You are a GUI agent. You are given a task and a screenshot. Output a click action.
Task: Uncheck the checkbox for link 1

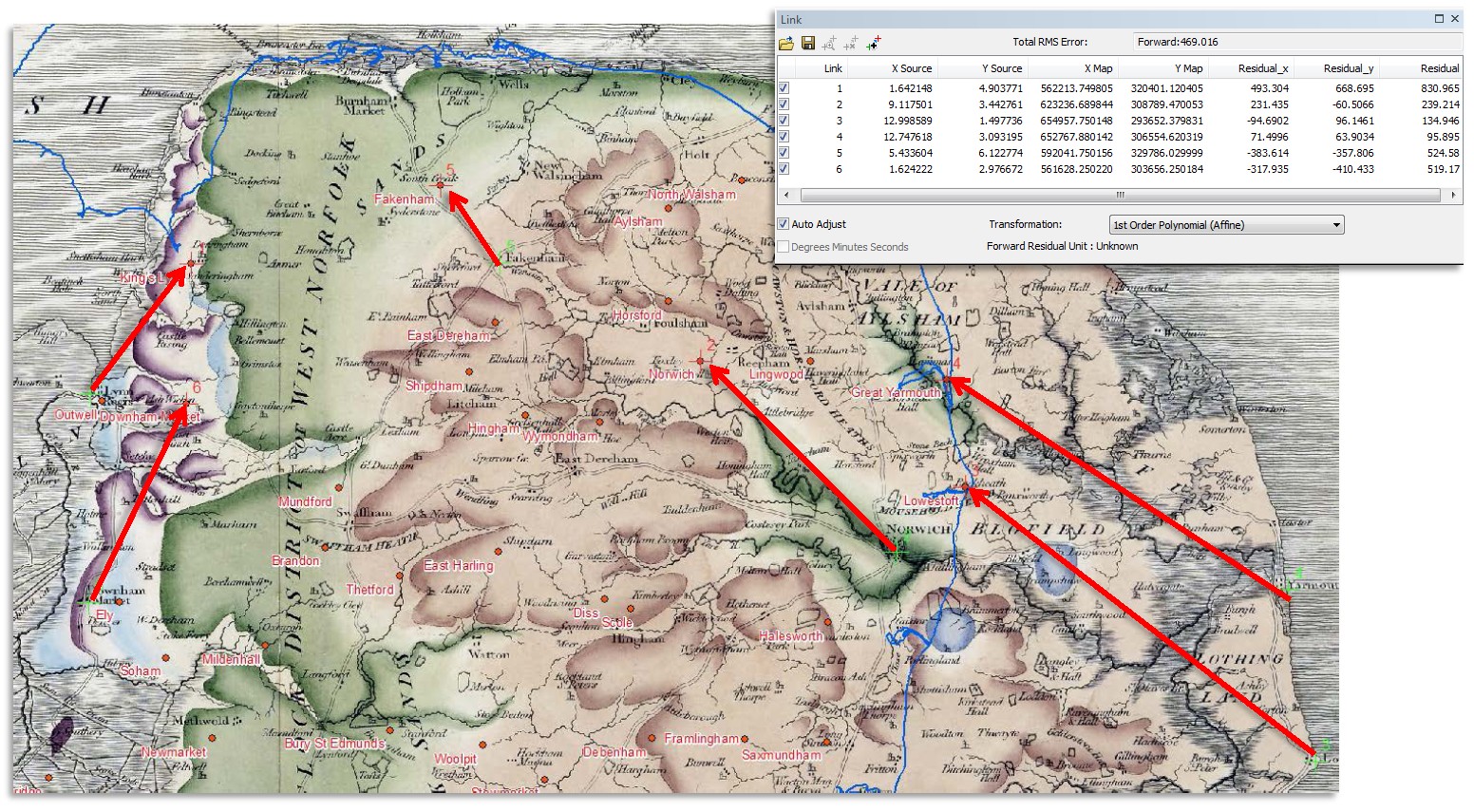784,88
